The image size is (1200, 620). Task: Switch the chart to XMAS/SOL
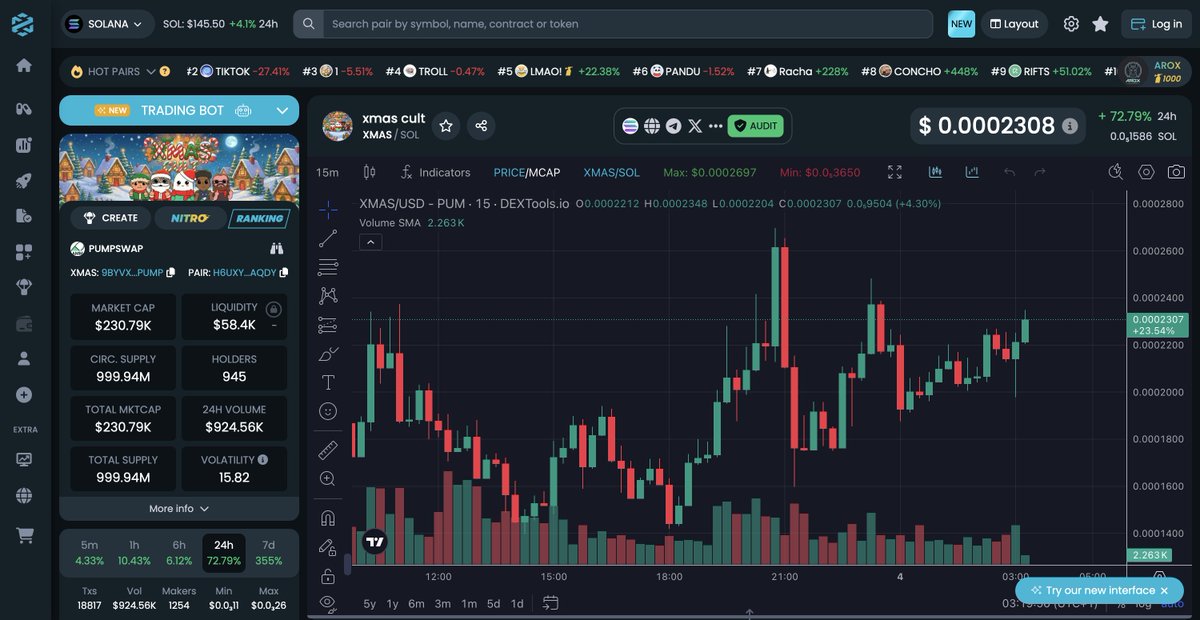pos(611,172)
